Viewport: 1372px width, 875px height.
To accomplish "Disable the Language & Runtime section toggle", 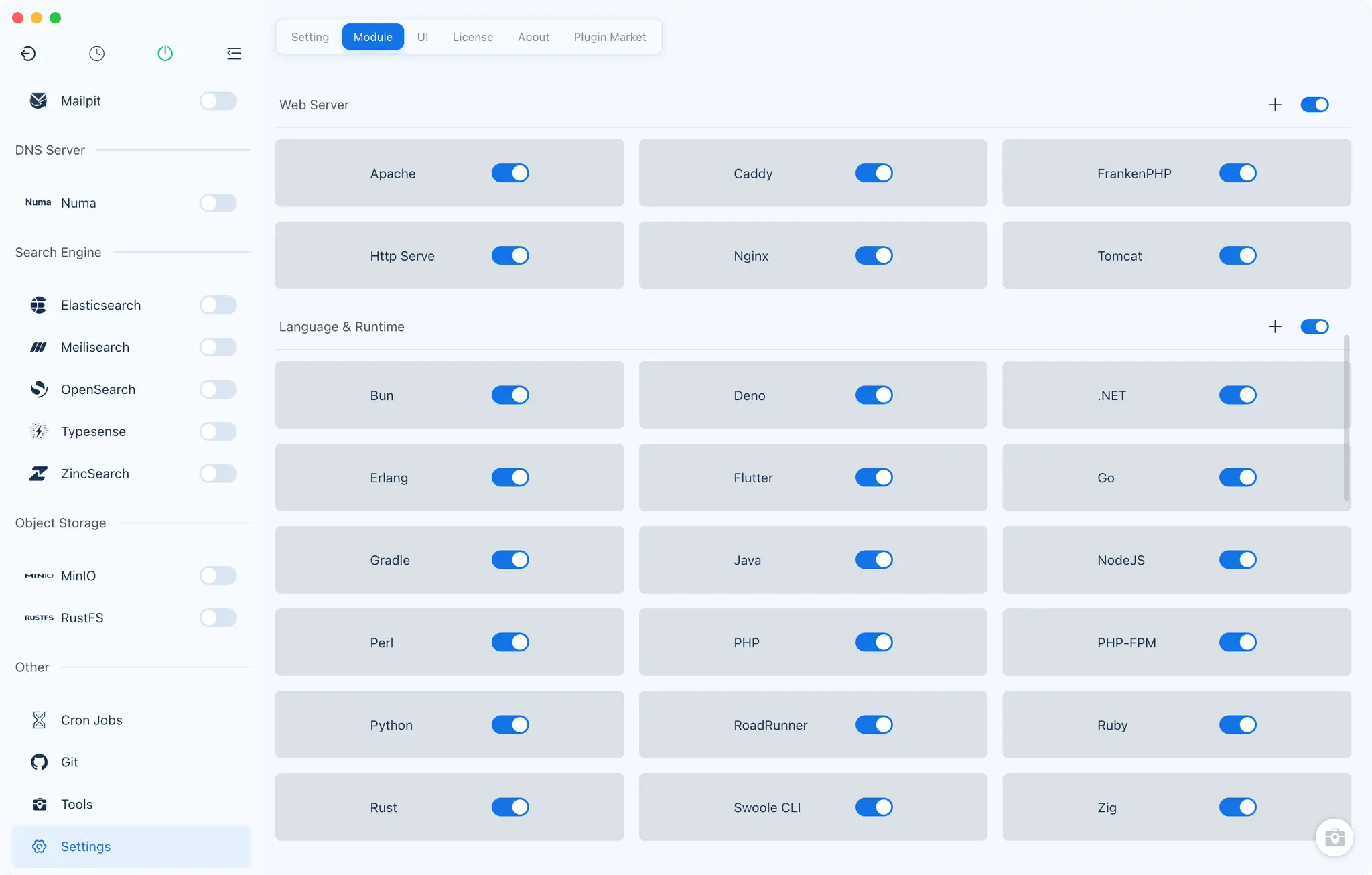I will (1314, 326).
